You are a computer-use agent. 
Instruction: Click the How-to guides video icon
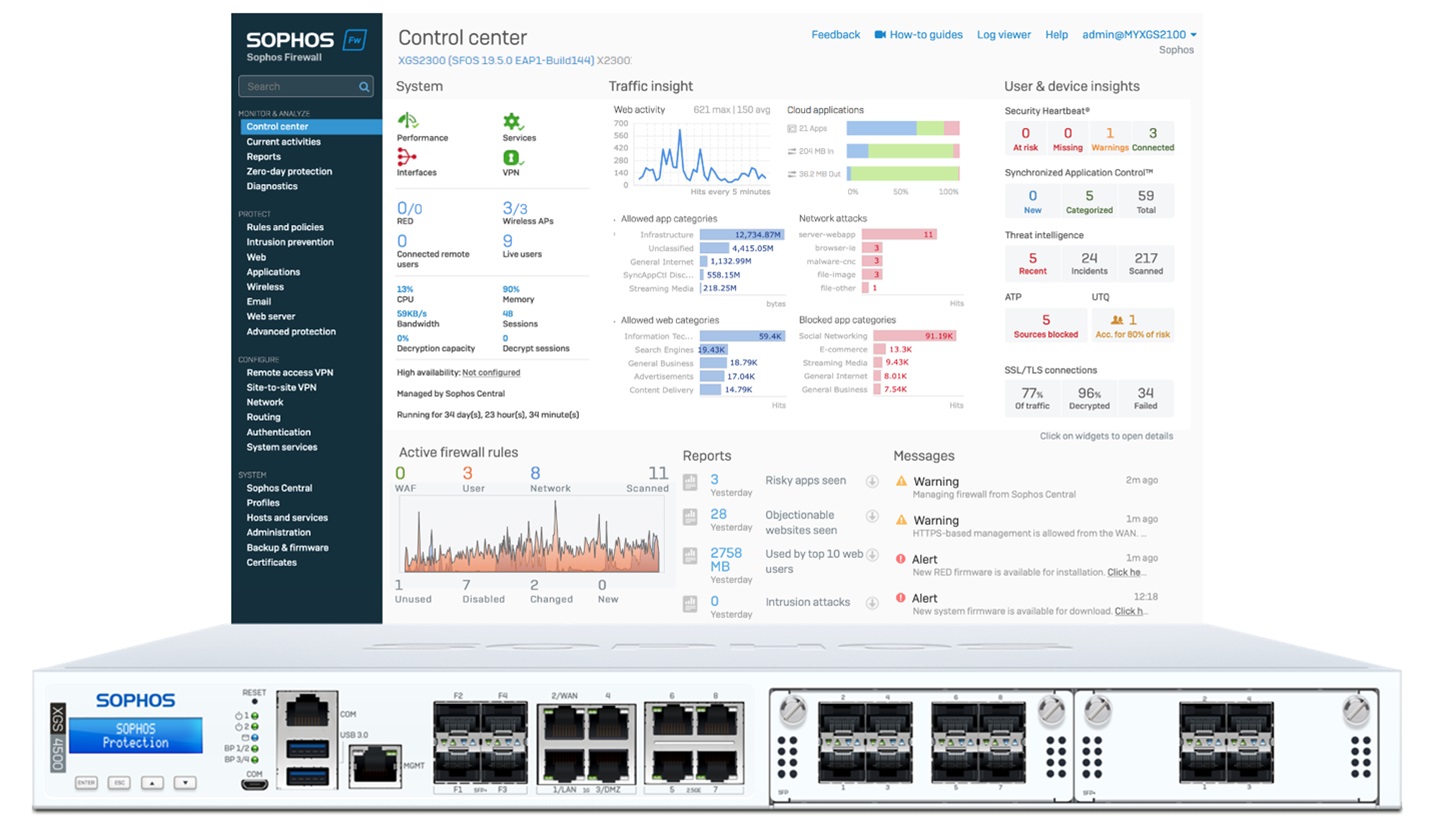[880, 34]
